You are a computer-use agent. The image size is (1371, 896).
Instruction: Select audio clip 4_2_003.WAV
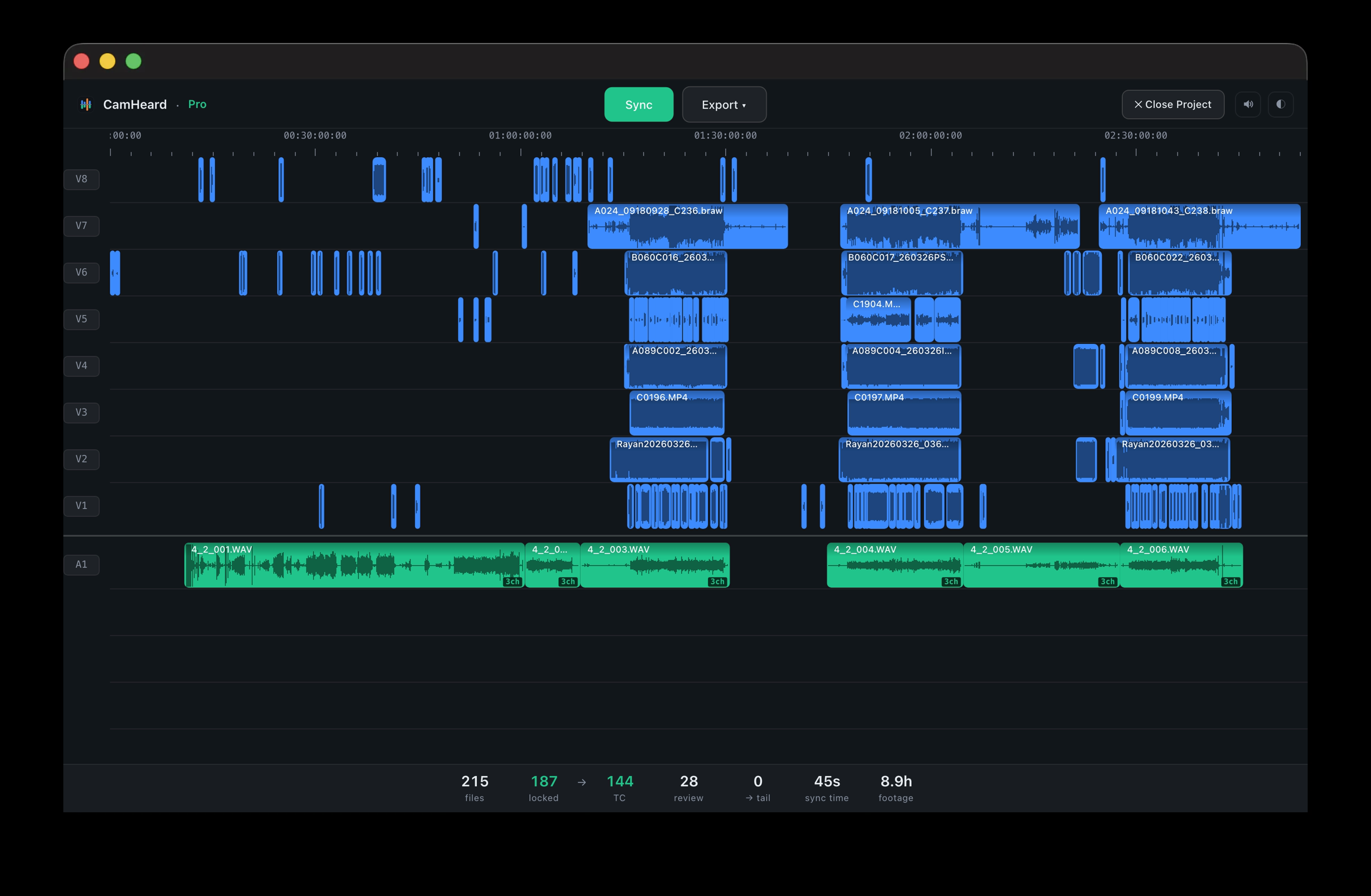655,565
